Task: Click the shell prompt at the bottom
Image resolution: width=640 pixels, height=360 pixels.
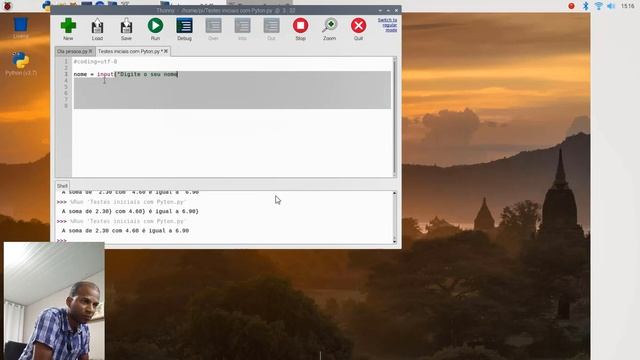Action: coord(62,241)
